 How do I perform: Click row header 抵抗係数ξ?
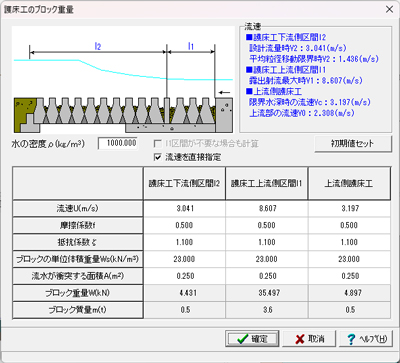point(78,242)
